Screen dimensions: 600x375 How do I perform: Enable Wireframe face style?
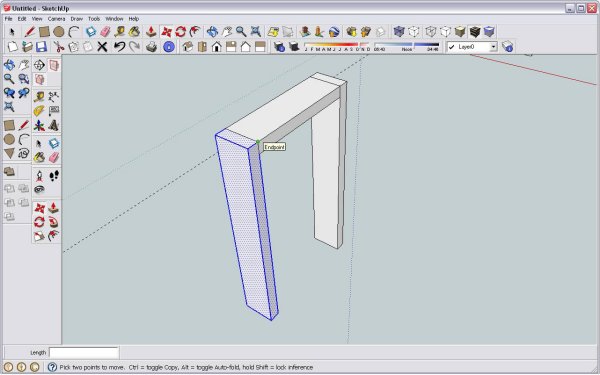(x=431, y=32)
